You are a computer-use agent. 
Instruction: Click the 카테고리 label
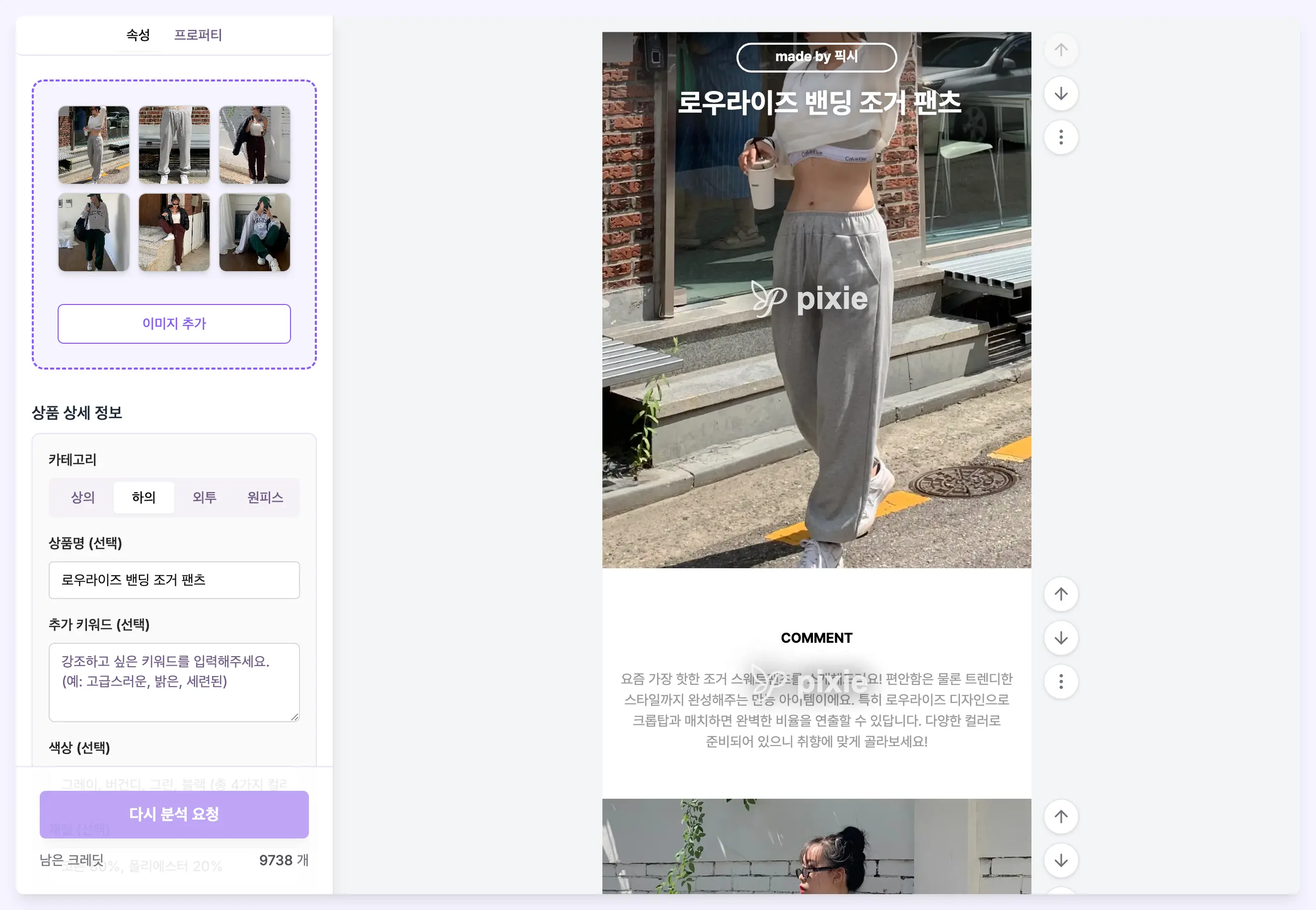(x=73, y=459)
